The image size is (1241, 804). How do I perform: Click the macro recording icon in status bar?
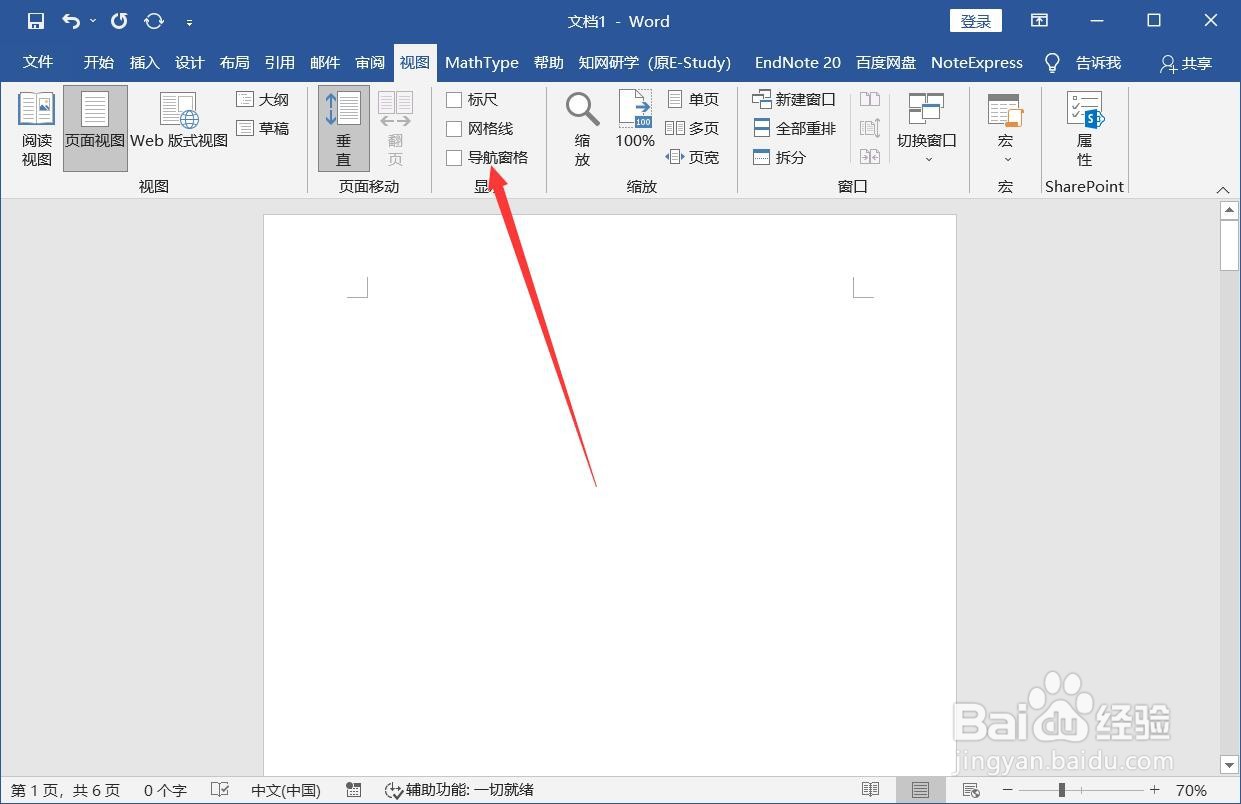click(x=353, y=790)
